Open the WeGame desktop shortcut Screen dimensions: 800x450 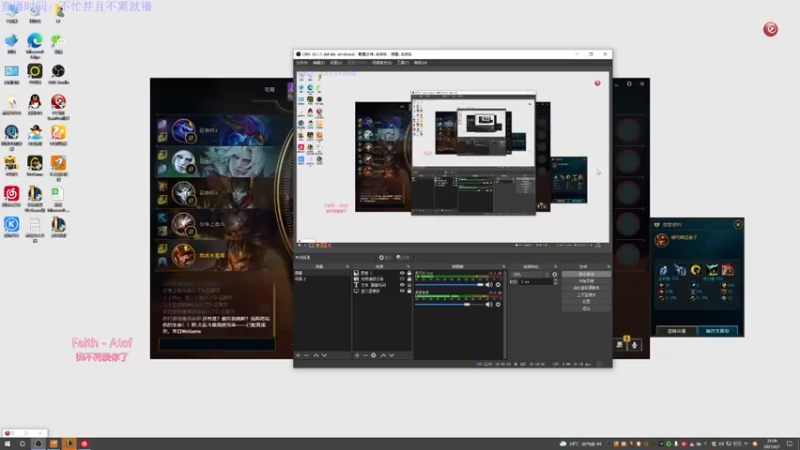point(35,166)
